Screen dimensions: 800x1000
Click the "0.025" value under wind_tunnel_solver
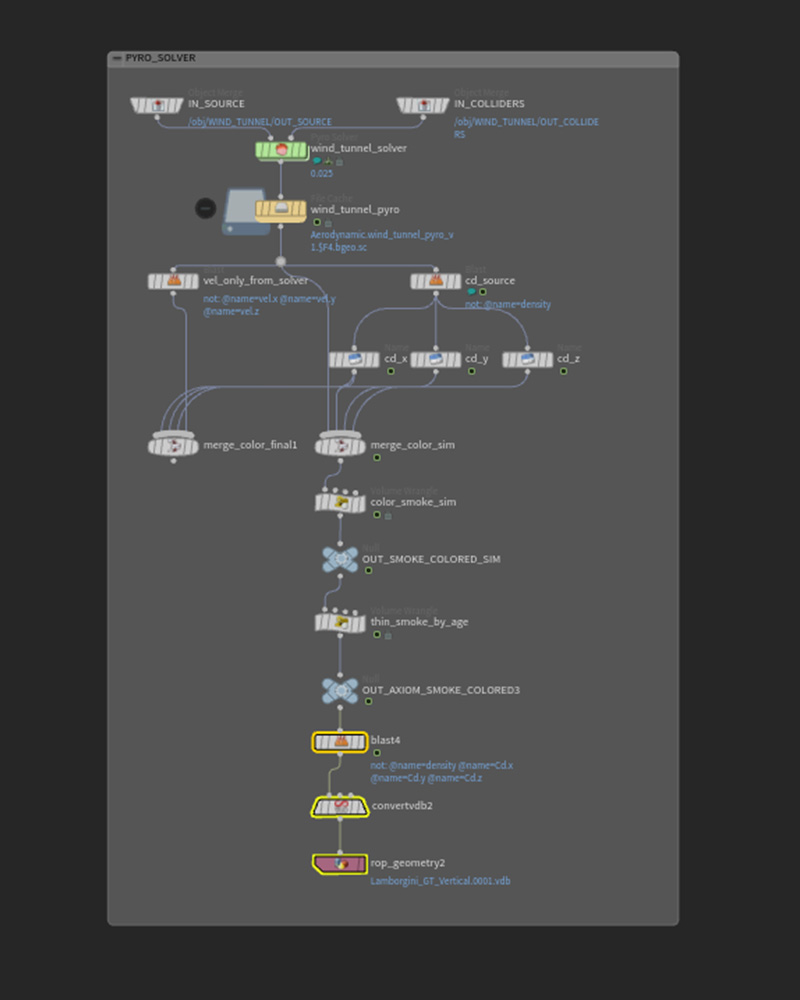click(x=322, y=173)
